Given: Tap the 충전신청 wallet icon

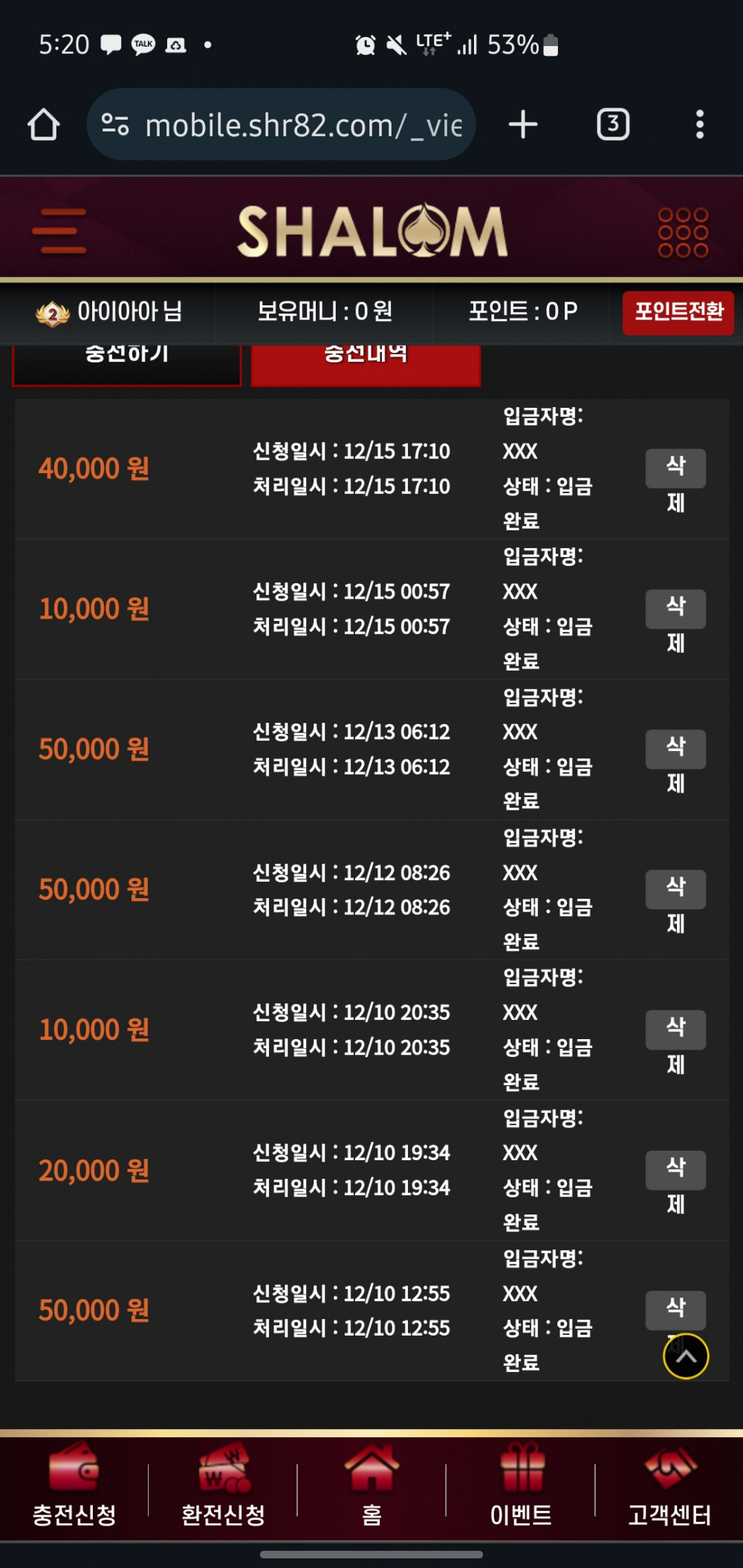Looking at the screenshot, I should [x=74, y=1467].
